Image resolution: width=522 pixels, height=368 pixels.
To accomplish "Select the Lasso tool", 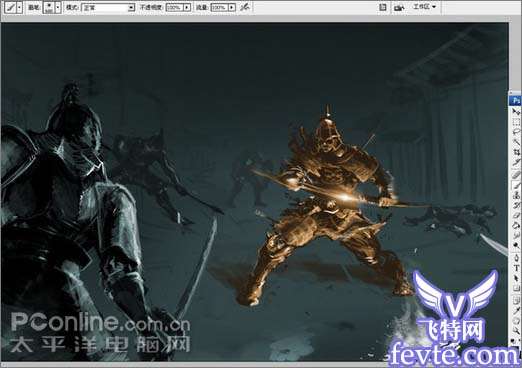I will (516, 132).
